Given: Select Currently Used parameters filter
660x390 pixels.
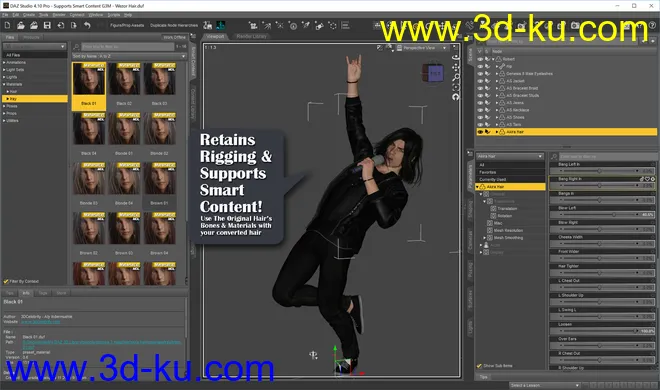Looking at the screenshot, I should point(510,180).
